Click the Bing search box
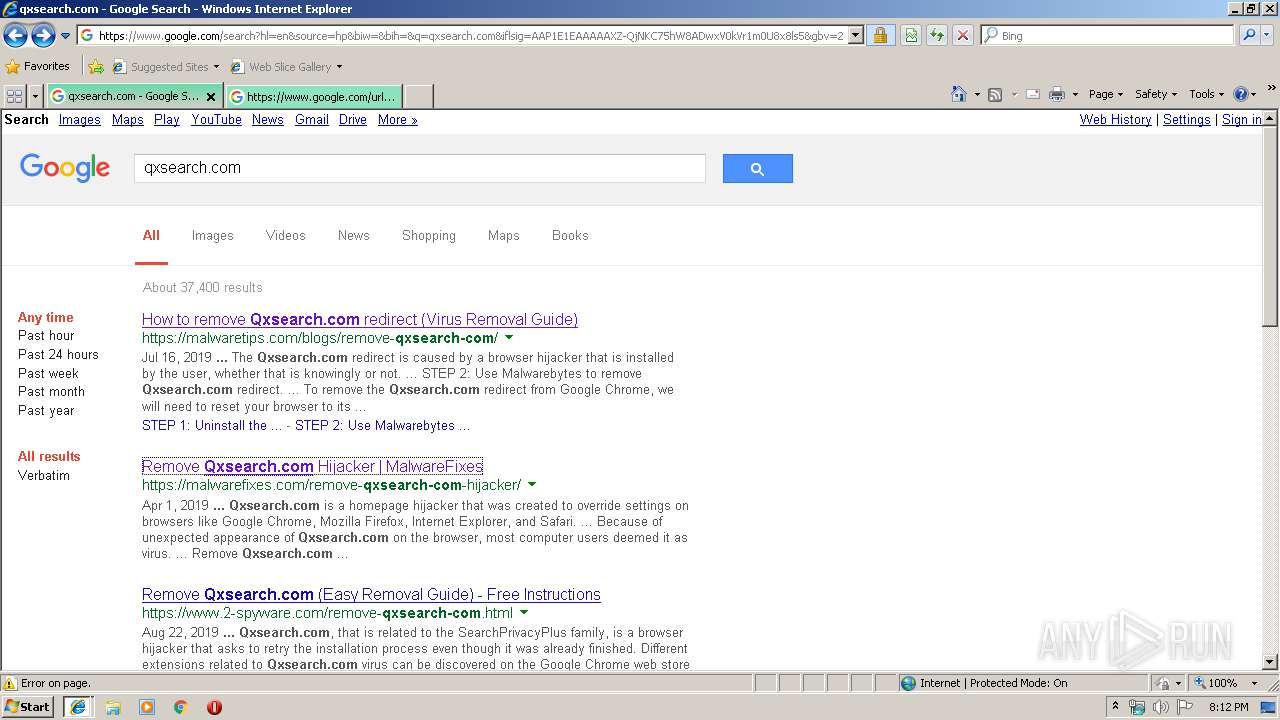Viewport: 1280px width, 720px height. click(x=1108, y=35)
